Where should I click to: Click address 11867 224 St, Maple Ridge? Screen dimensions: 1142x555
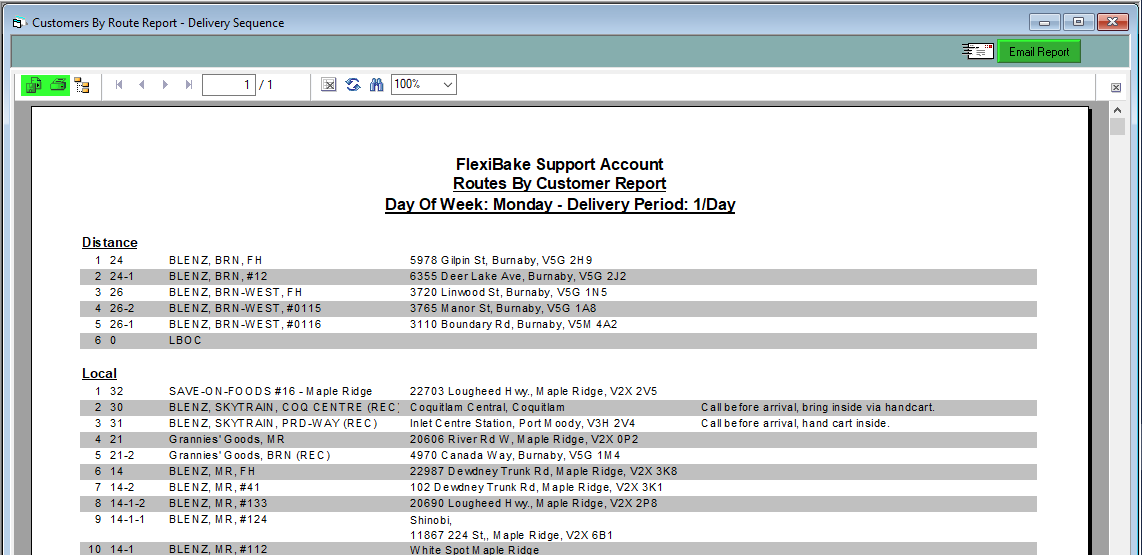pos(511,535)
